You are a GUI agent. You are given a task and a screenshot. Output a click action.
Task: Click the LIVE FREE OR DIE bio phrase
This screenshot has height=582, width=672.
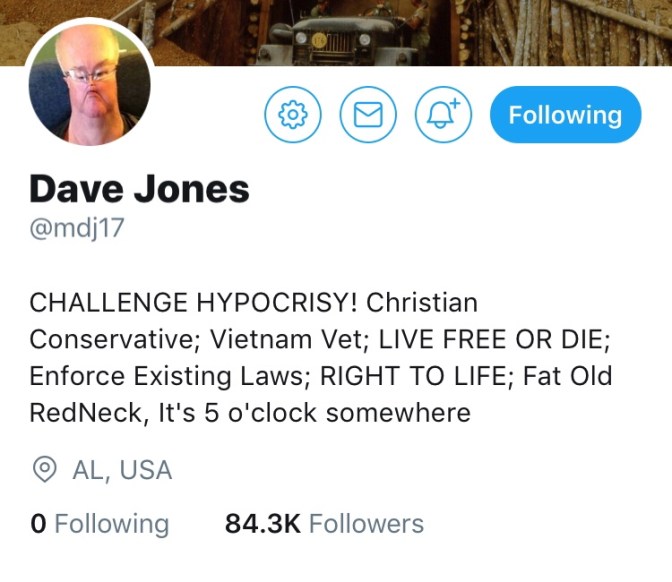pyautogui.click(x=492, y=339)
